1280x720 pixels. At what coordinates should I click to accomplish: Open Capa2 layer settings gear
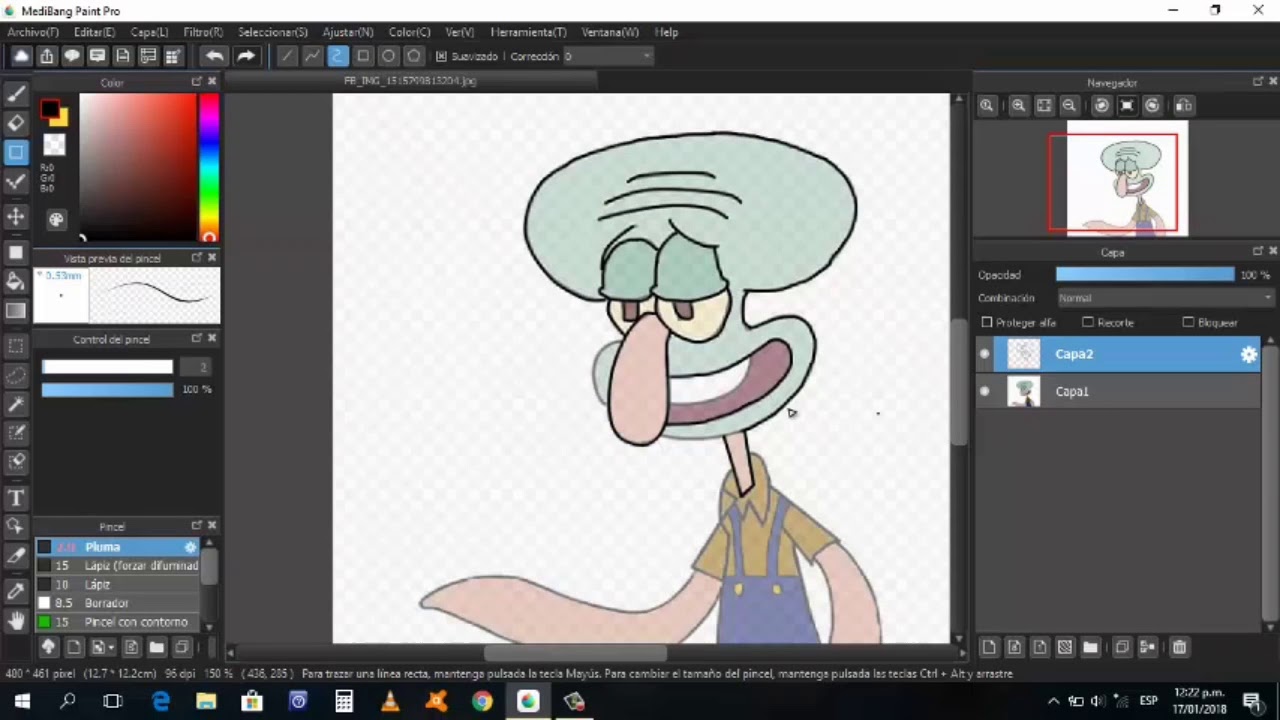click(x=1249, y=354)
